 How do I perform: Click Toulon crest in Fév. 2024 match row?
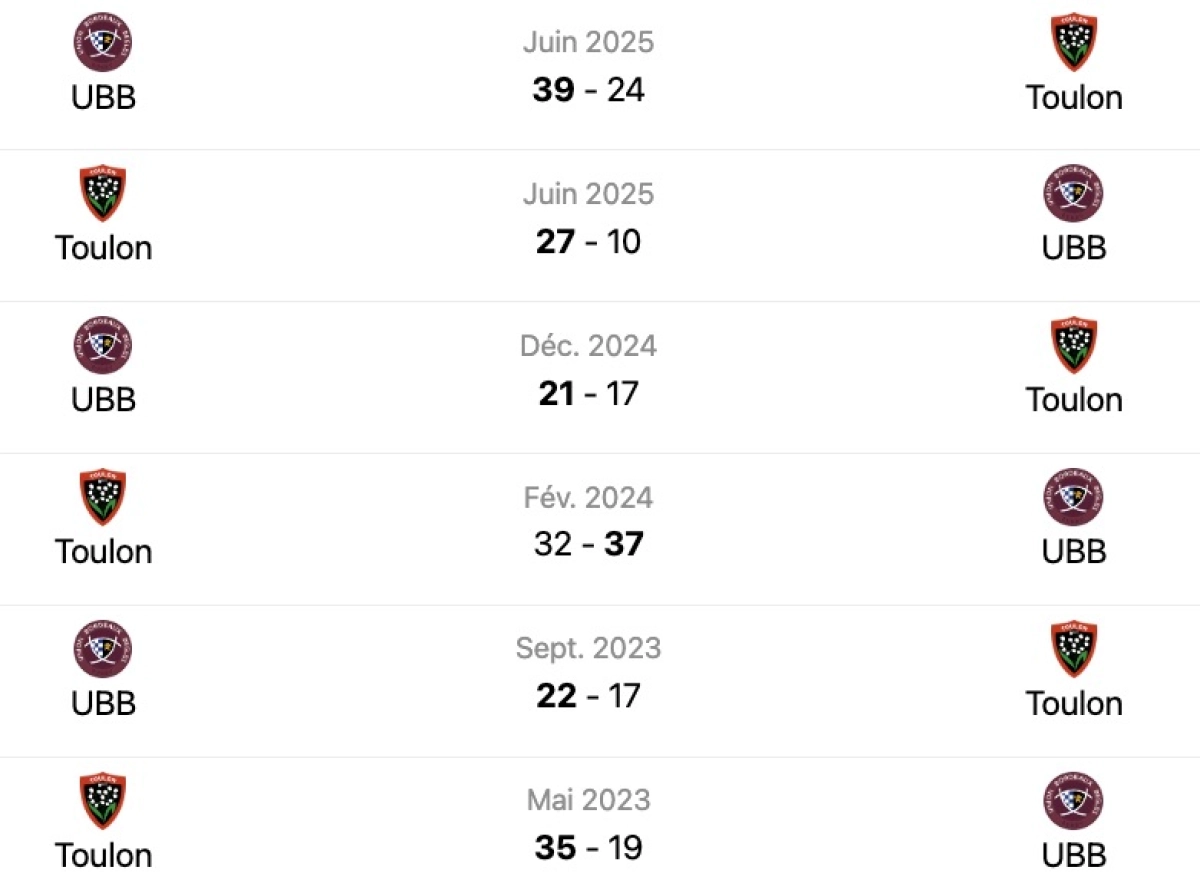(x=103, y=498)
